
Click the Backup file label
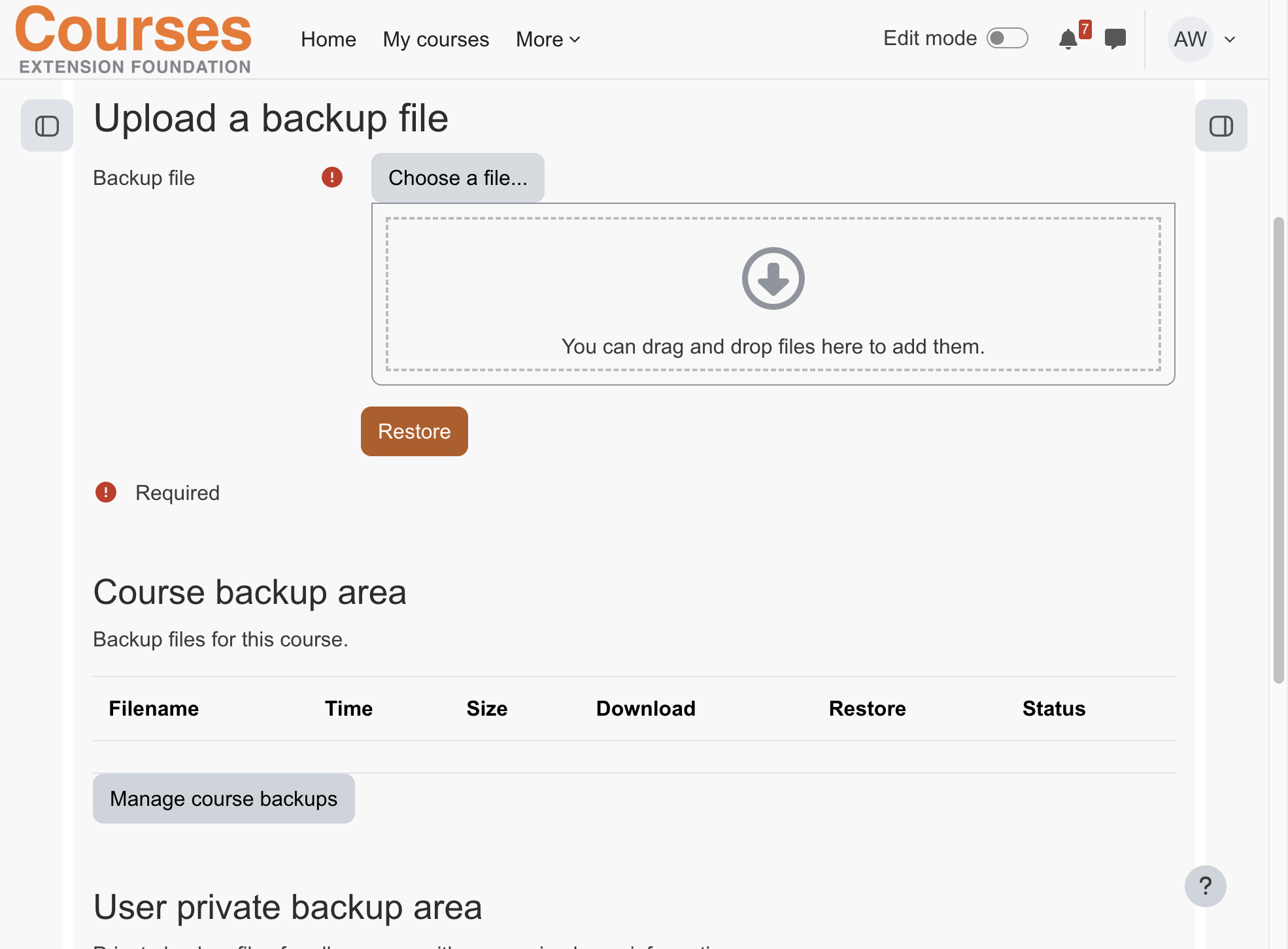pos(144,178)
